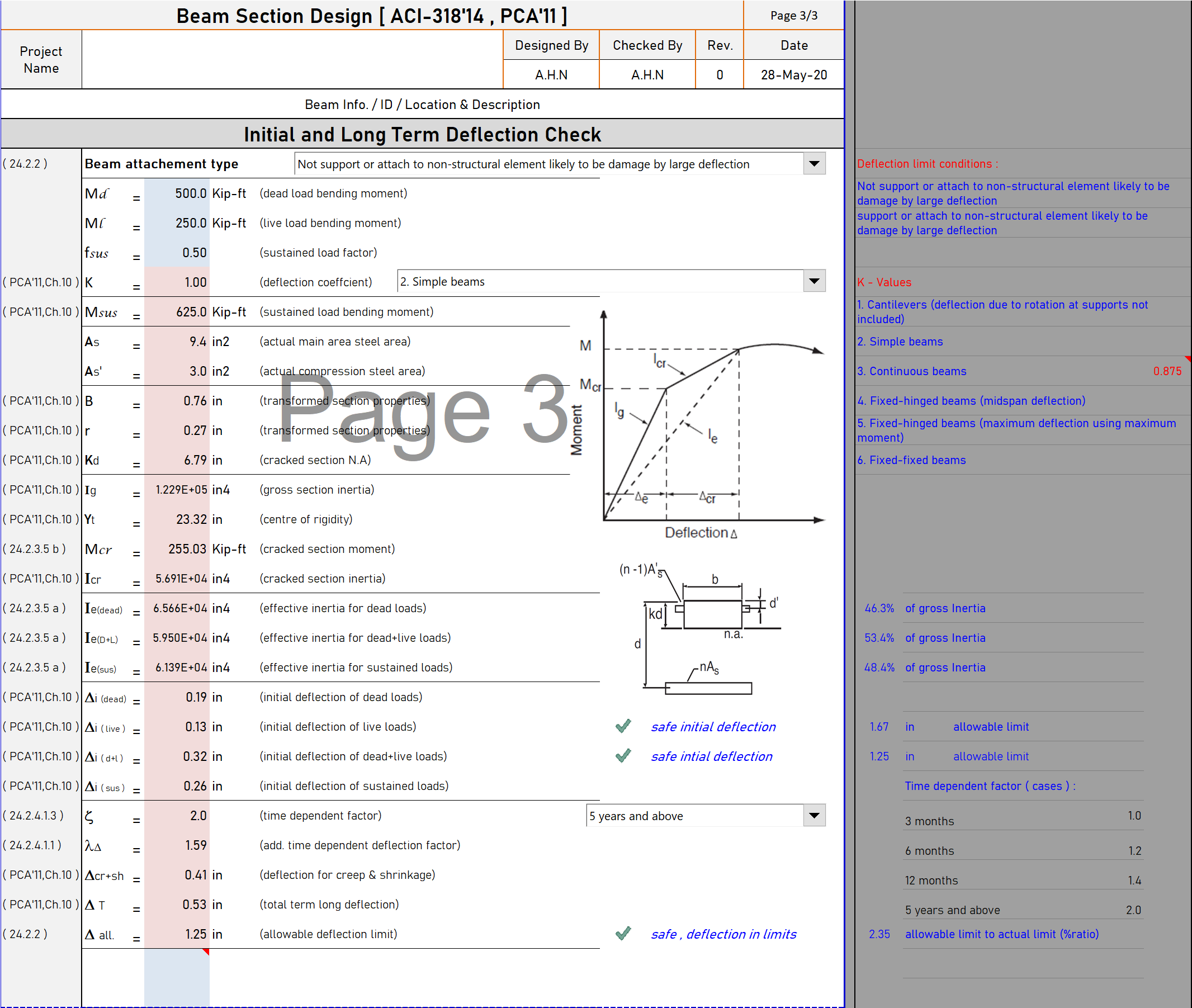The image size is (1192, 1008).
Task: Click the 0.875 value in side panel
Action: [x=1167, y=371]
